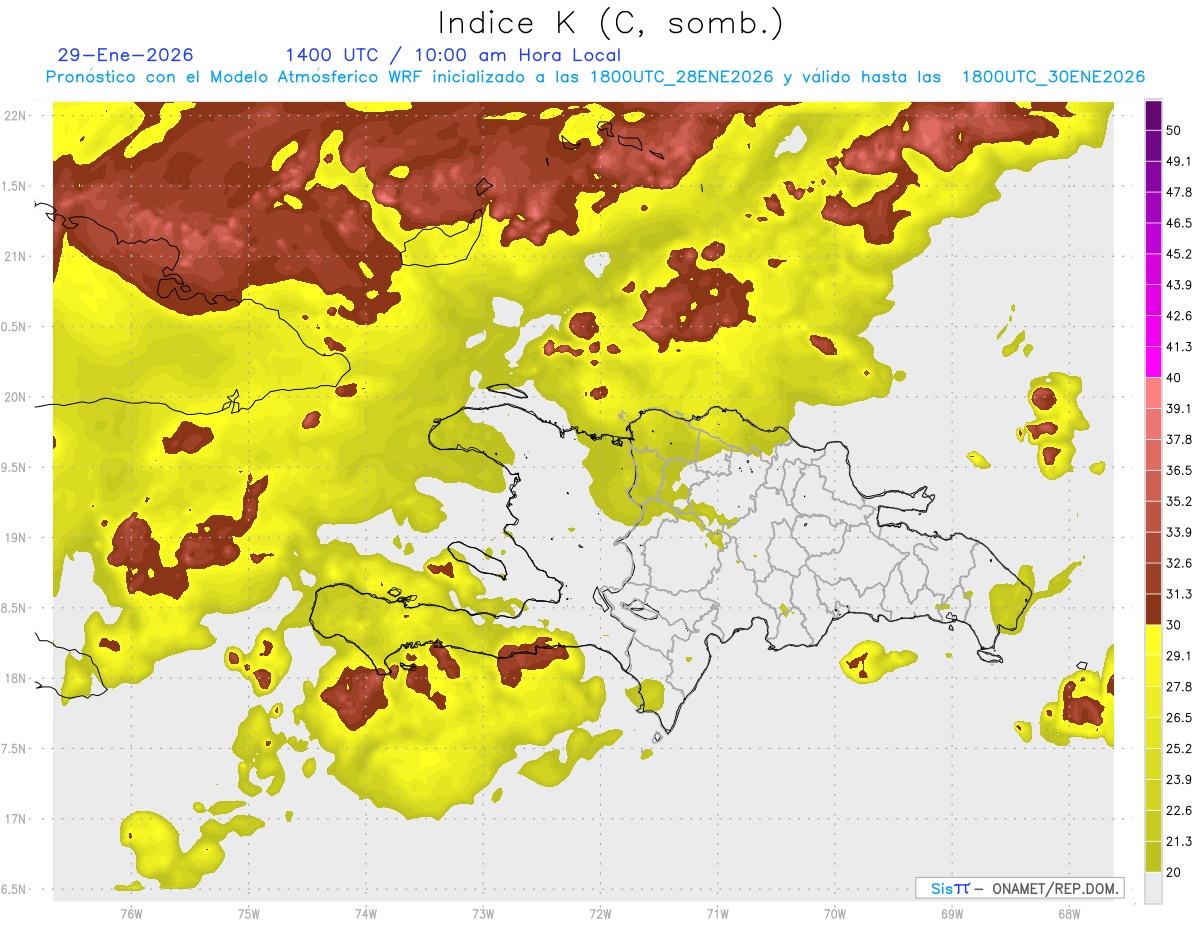Pick the salmon swatch between 39.1 and 40

tap(1153, 393)
